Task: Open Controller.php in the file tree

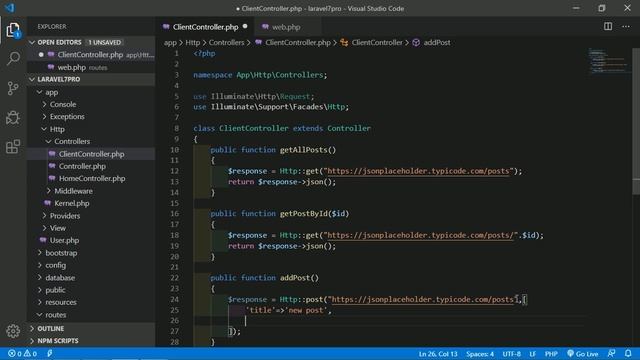Action: click(x=91, y=166)
